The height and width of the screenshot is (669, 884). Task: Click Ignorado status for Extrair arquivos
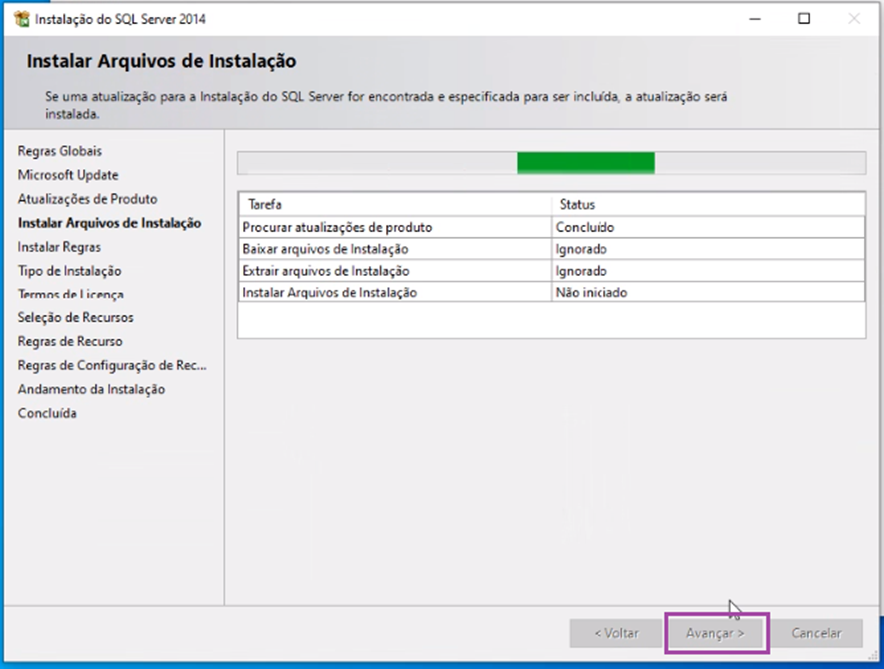(708, 271)
